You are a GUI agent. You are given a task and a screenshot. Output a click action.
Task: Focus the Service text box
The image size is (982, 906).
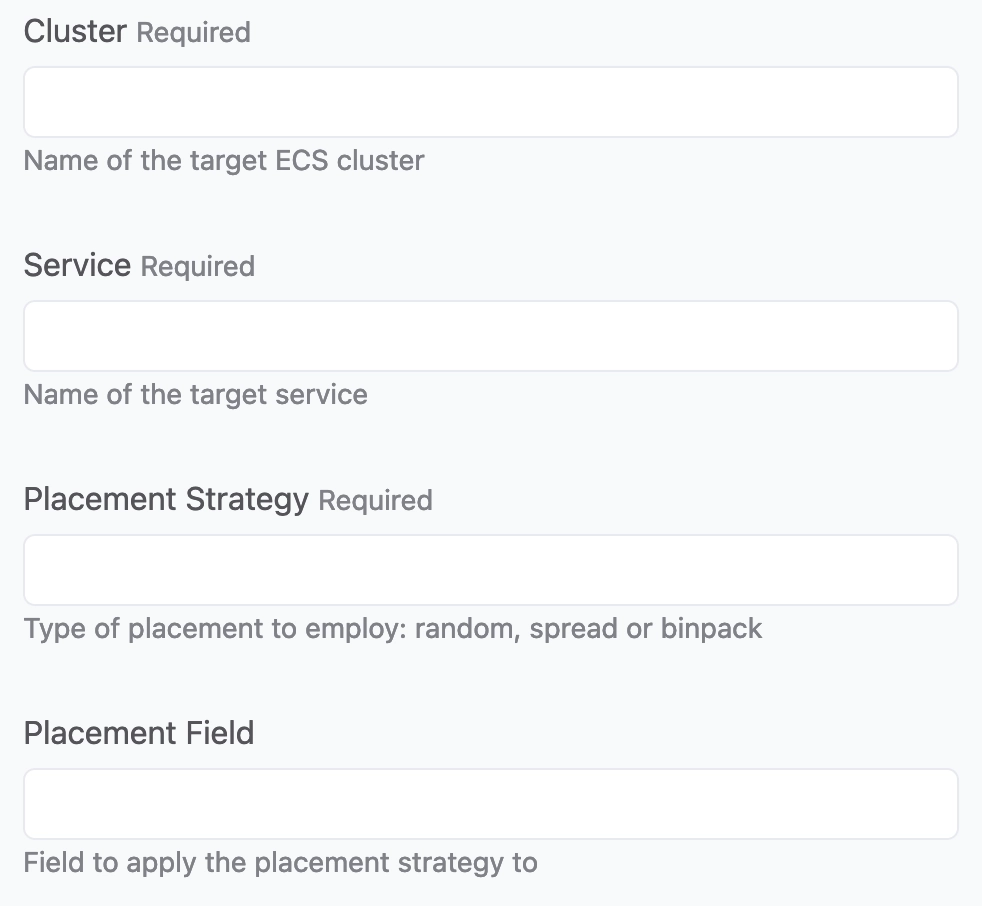coord(491,336)
